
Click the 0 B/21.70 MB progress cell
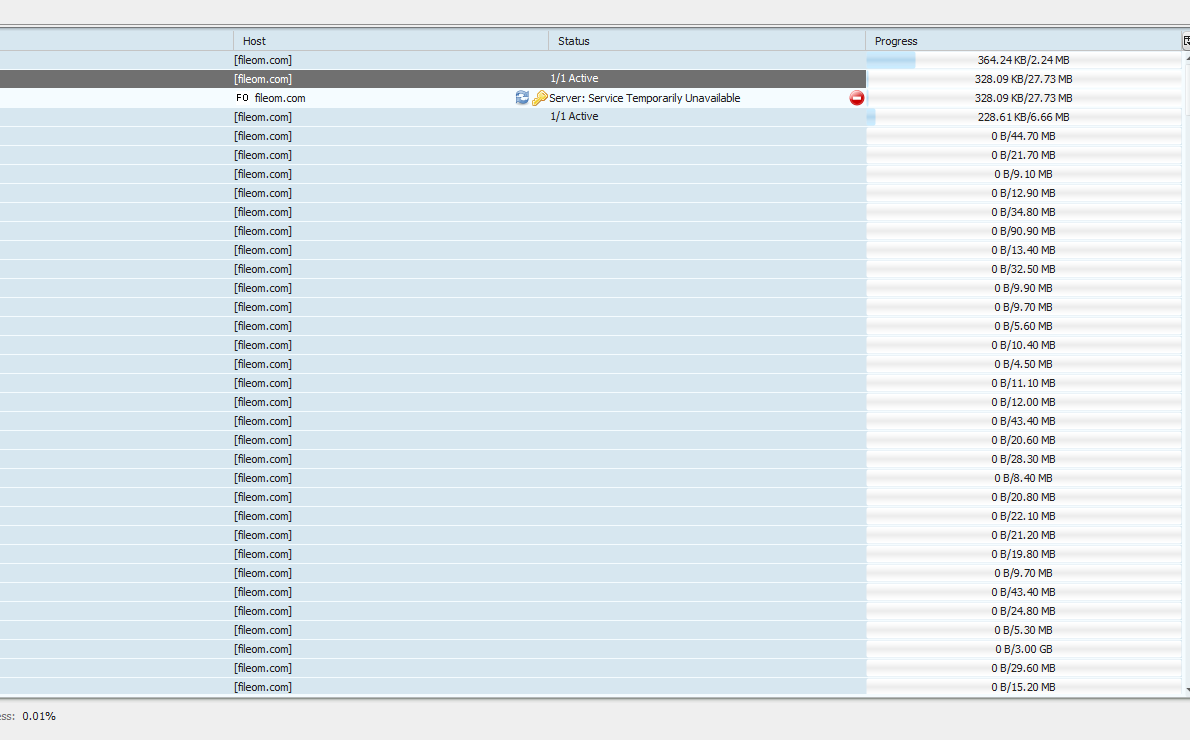pos(1024,155)
